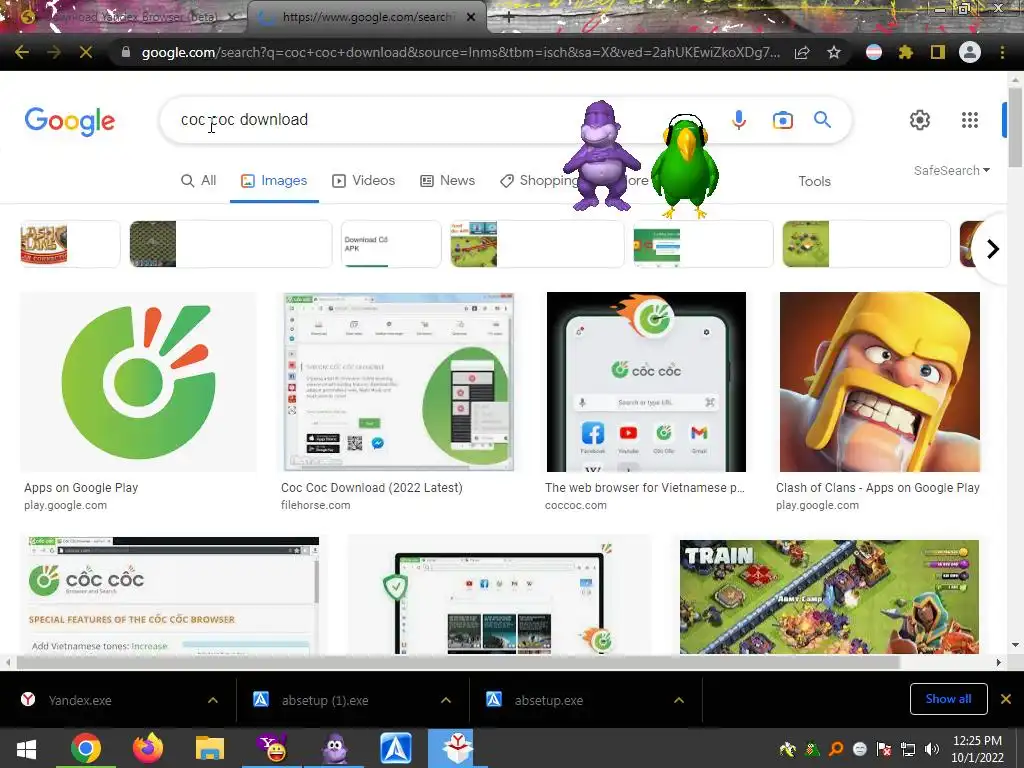Screen dimensions: 1024x768
Task: Expand the SafeSearch dropdown
Action: [x=952, y=170]
